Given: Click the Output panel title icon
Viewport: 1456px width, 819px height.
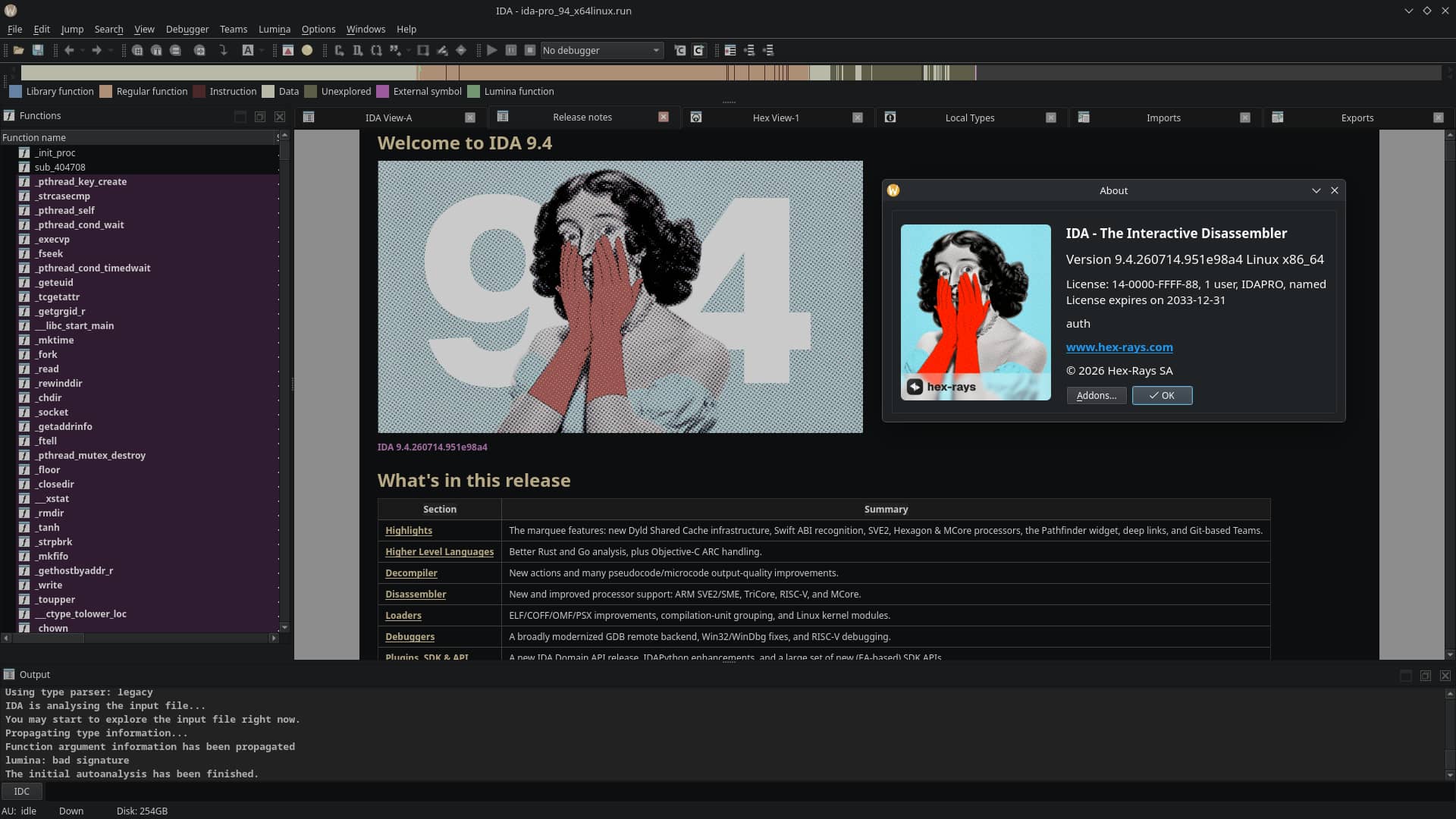Looking at the screenshot, I should pos(9,674).
